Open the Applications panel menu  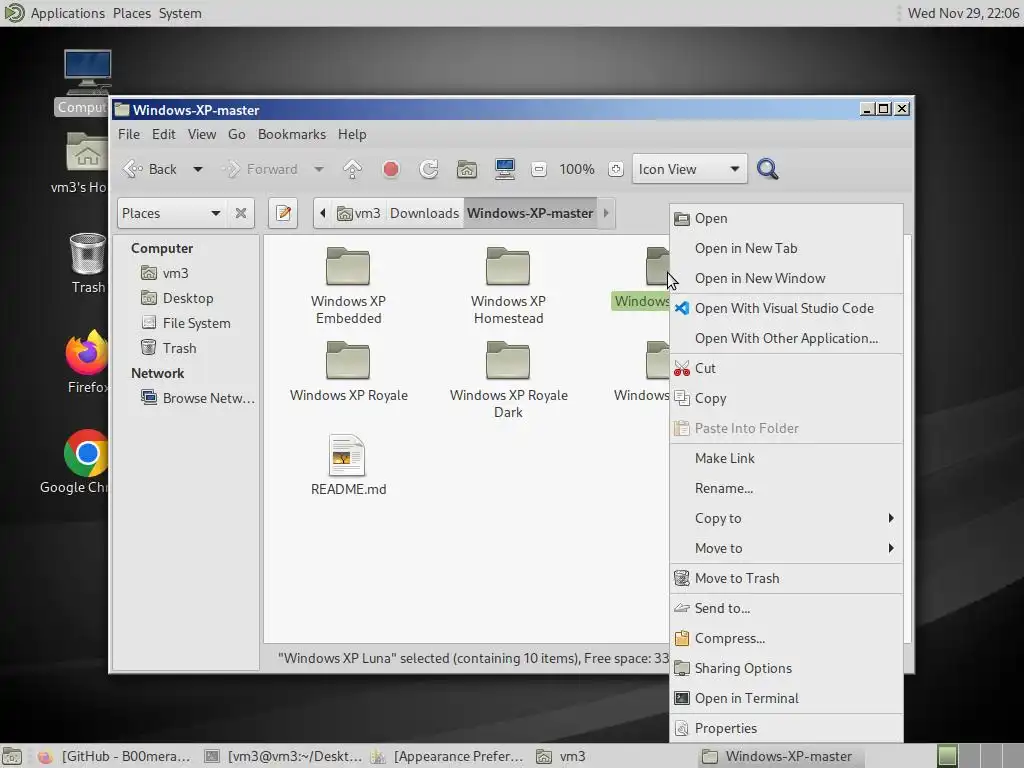67,13
